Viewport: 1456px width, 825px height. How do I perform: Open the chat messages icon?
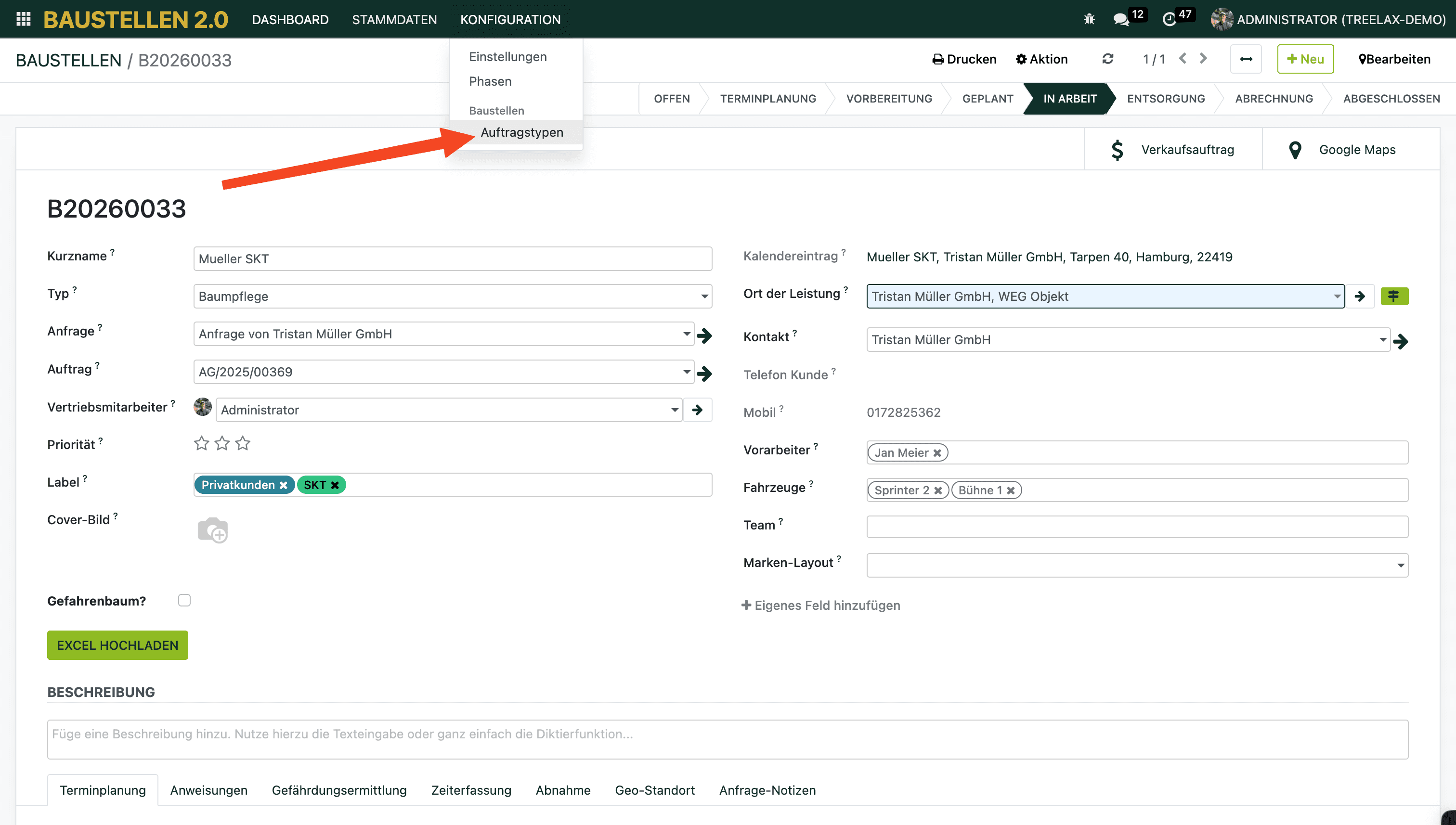[1120, 19]
